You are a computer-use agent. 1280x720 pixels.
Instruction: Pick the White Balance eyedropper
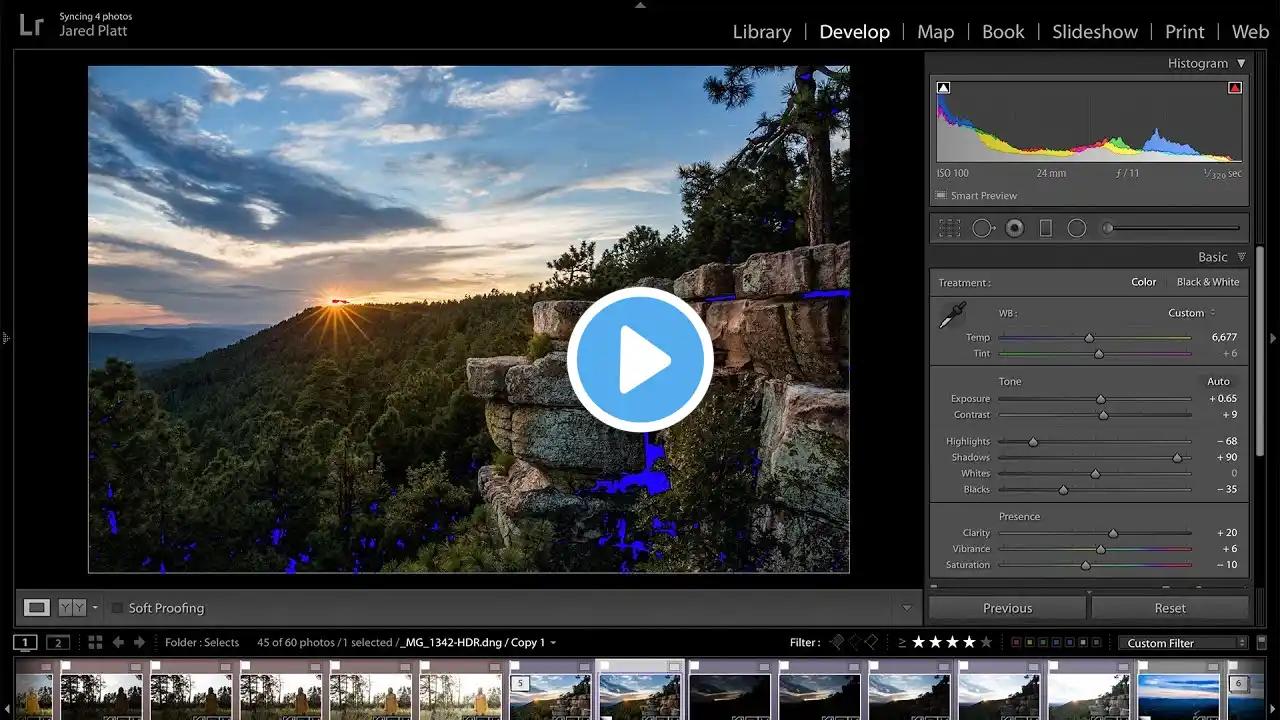pos(951,316)
